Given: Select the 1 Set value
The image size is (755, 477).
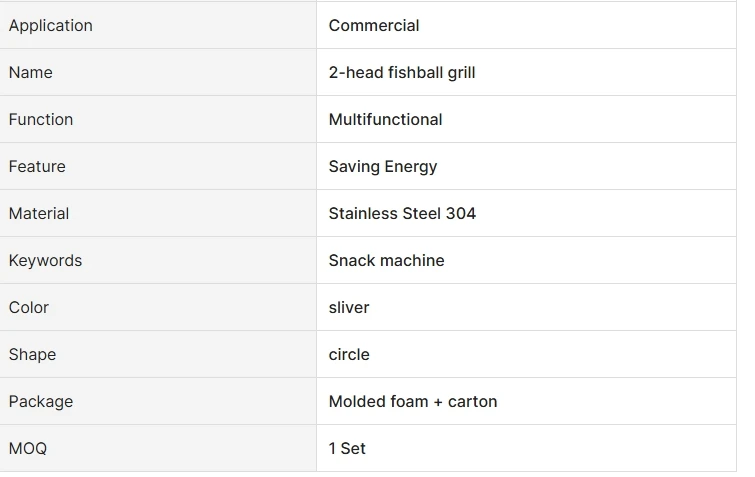Looking at the screenshot, I should 347,449.
